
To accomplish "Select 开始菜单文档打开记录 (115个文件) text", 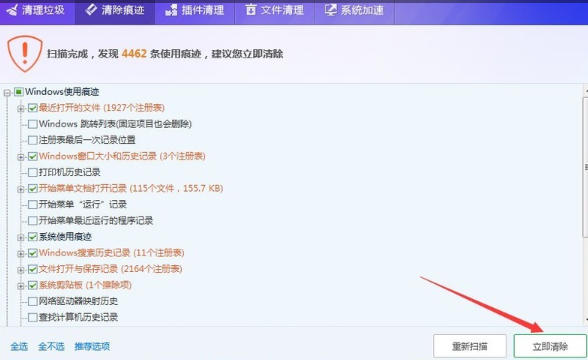I will 131,189.
